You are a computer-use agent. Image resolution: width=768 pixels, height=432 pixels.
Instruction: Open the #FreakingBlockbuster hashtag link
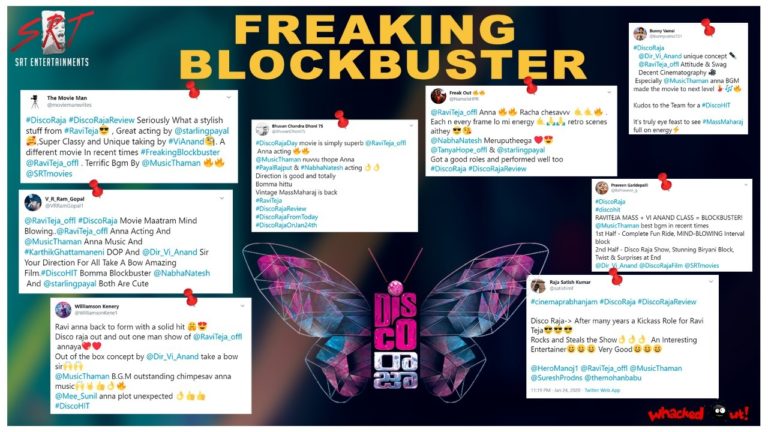point(180,152)
